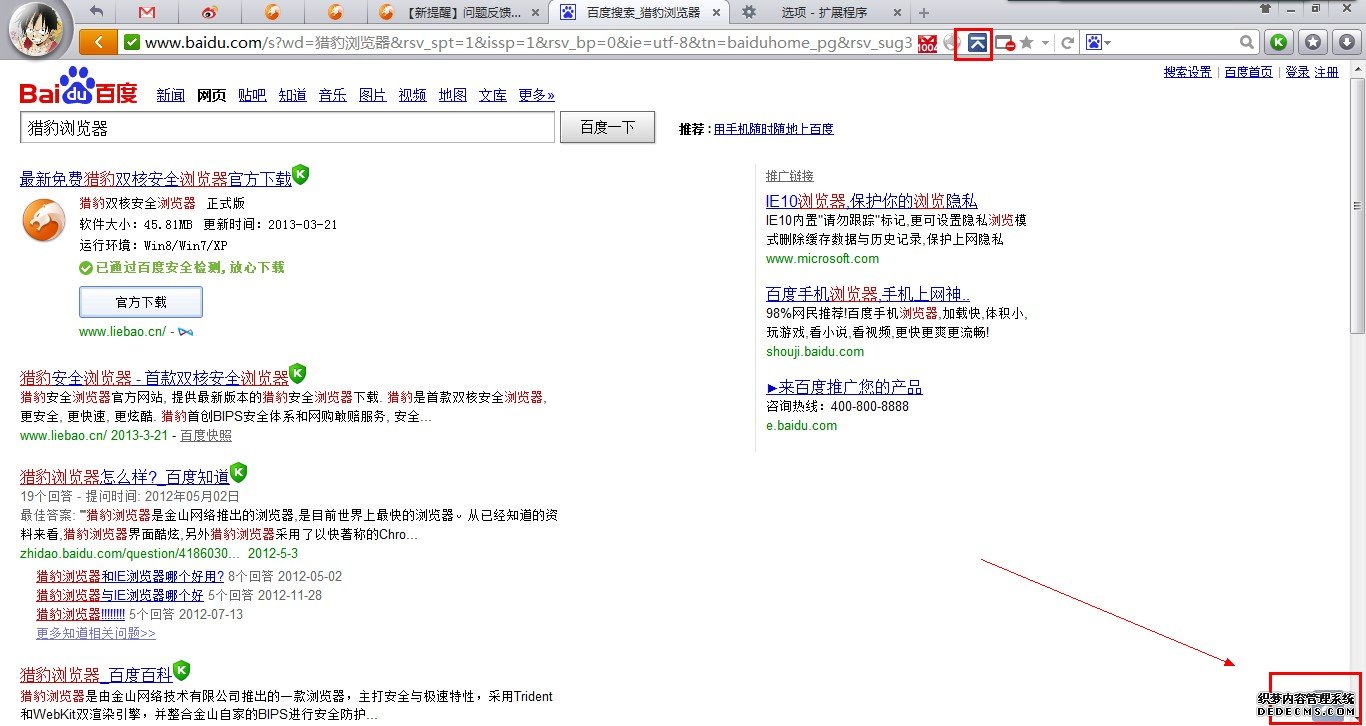1366x726 pixels.
Task: Switch to the pinned Gmail tab
Action: coord(147,13)
